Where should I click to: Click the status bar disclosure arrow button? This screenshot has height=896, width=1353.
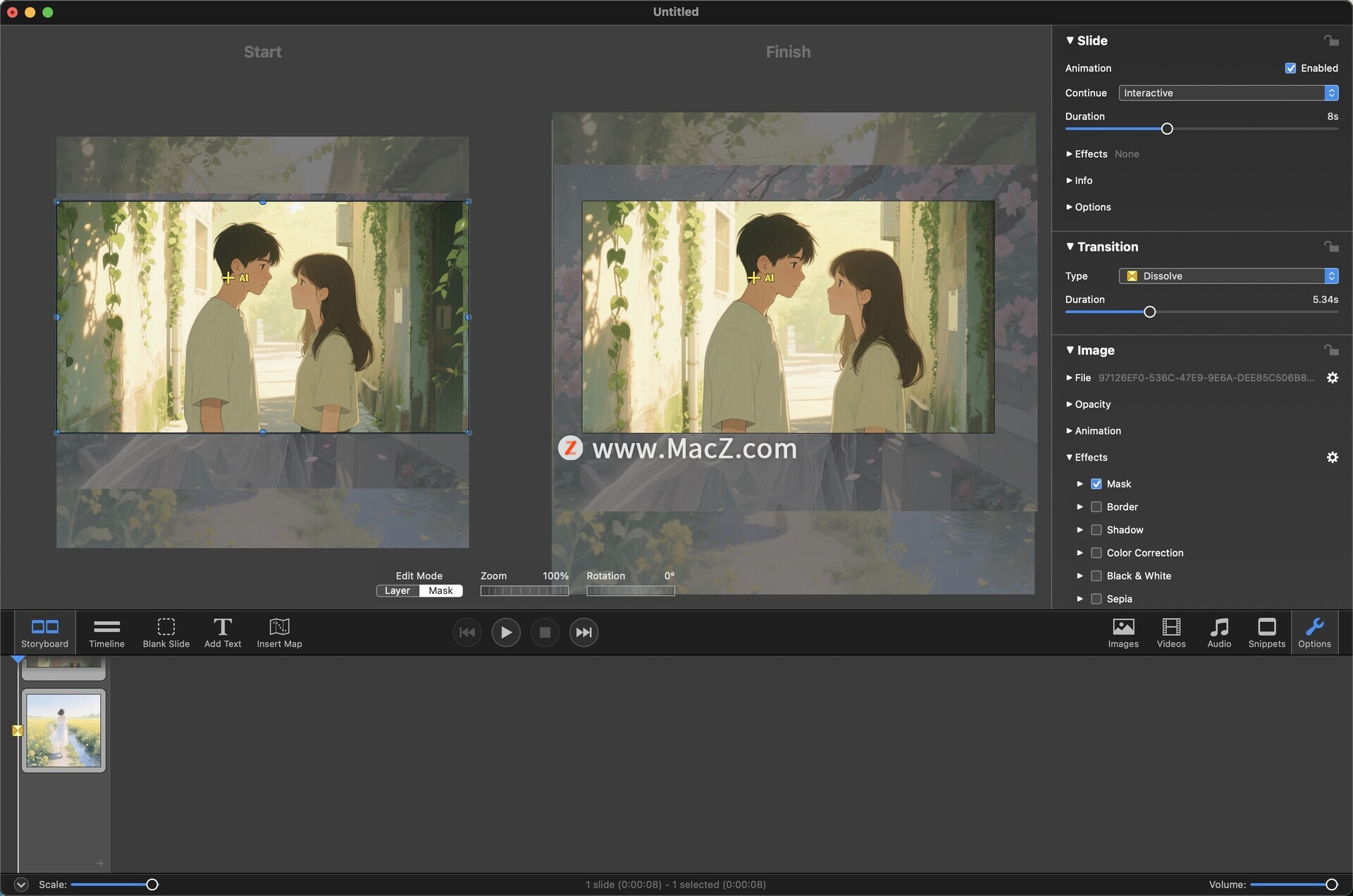[21, 884]
